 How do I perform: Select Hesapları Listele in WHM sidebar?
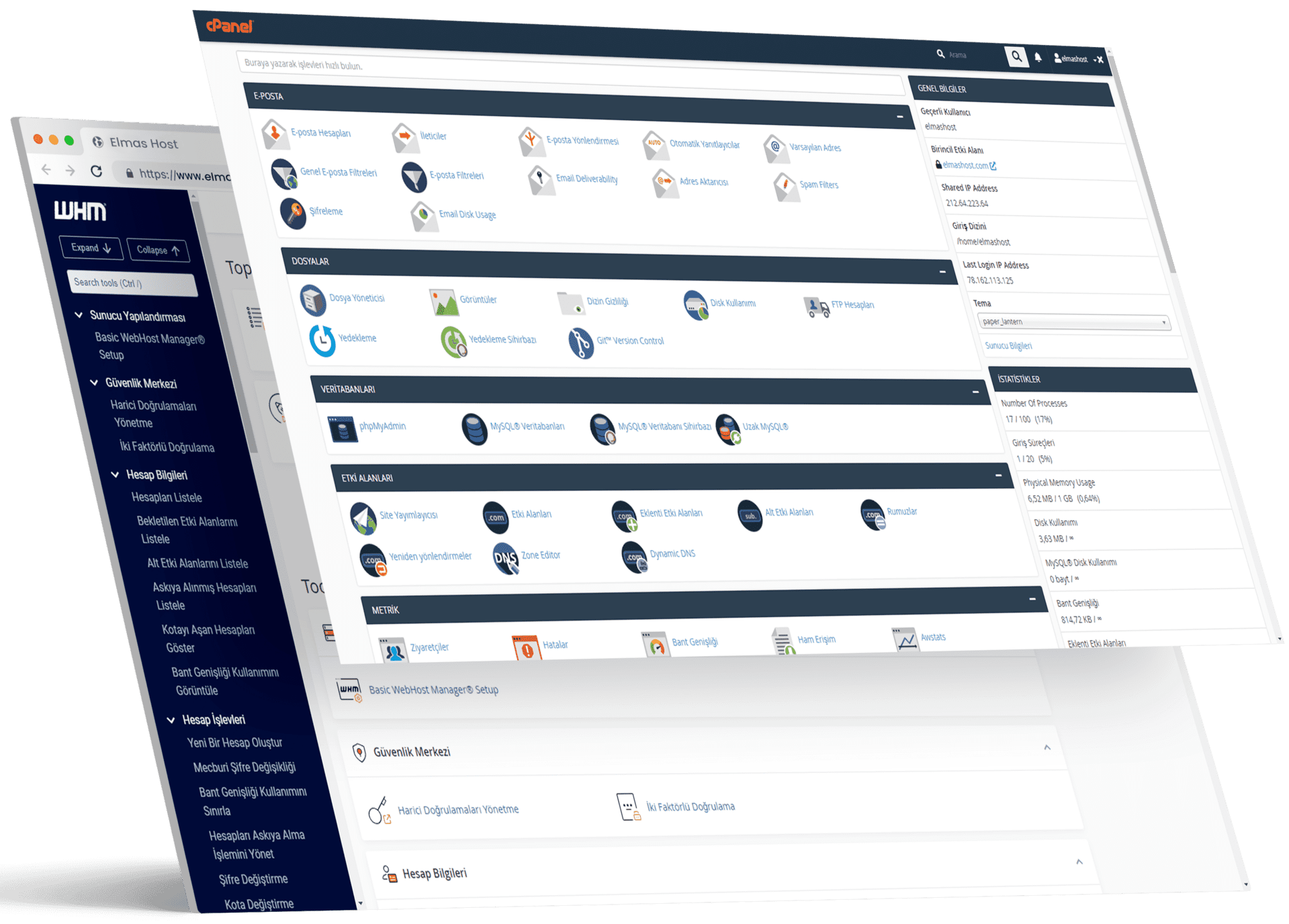pos(167,498)
